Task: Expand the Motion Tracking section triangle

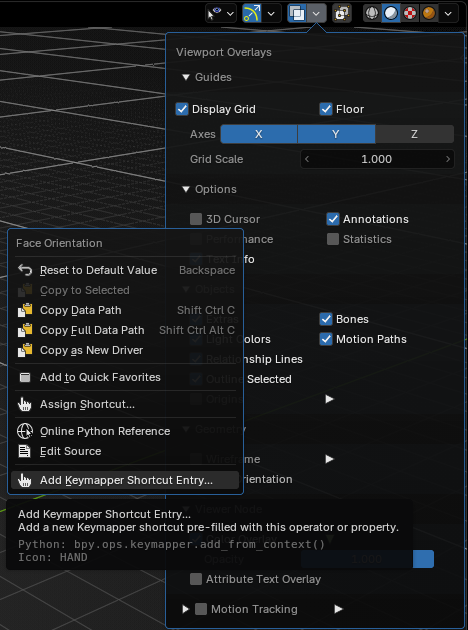Action: [185, 609]
